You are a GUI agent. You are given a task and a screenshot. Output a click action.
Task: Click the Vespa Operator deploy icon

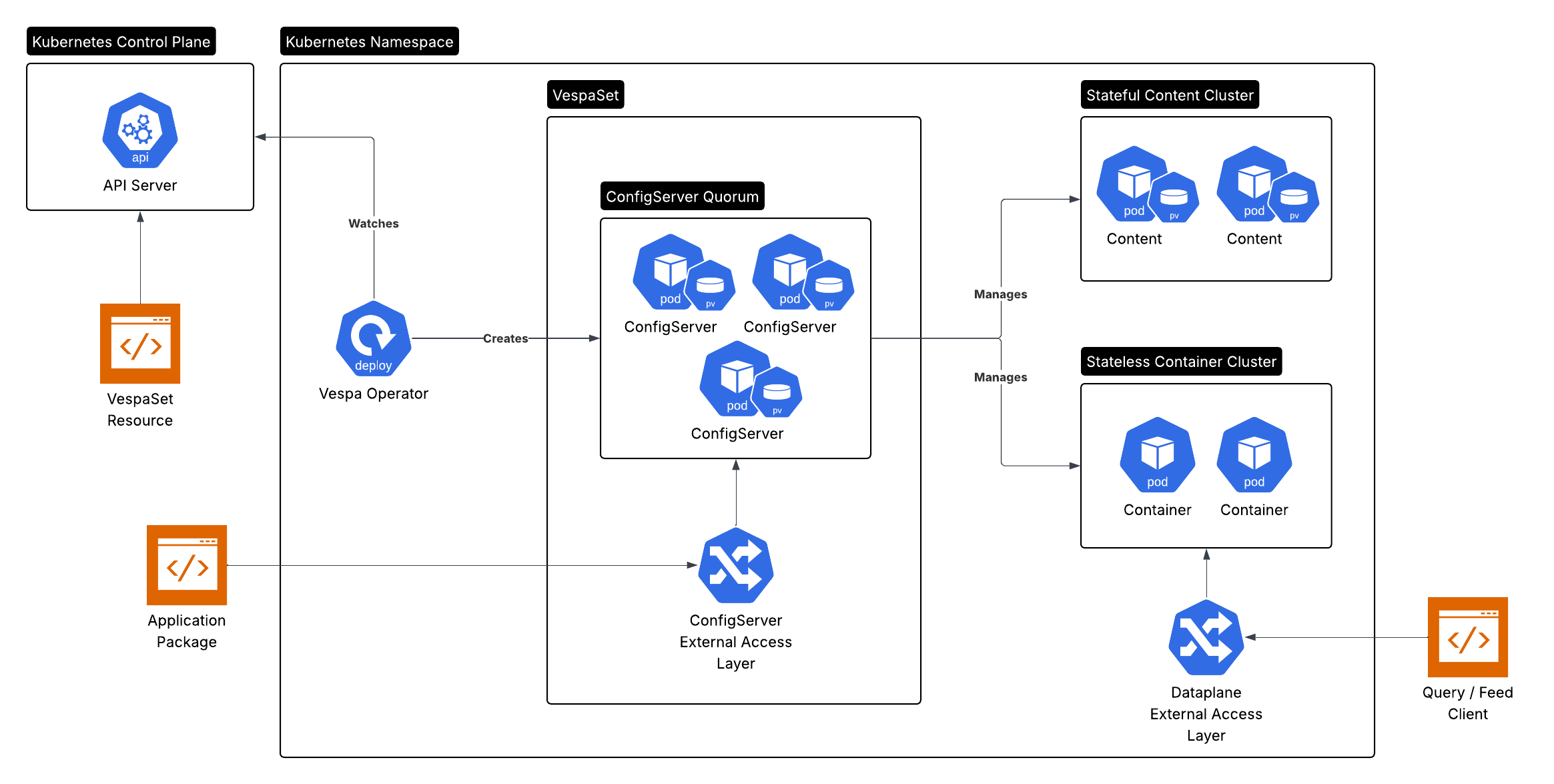tap(373, 339)
